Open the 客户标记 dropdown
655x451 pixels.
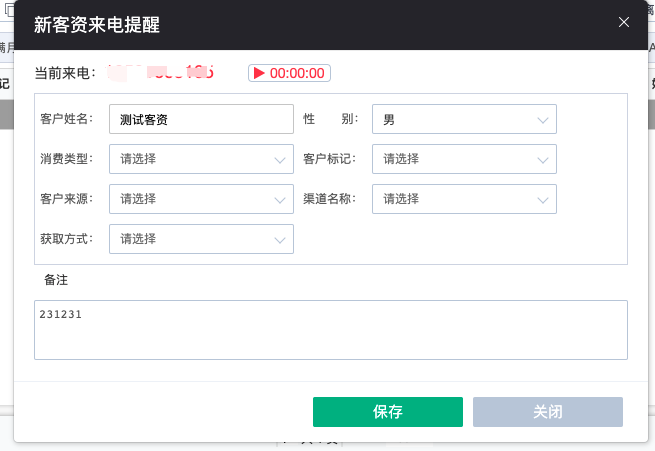[x=464, y=159]
